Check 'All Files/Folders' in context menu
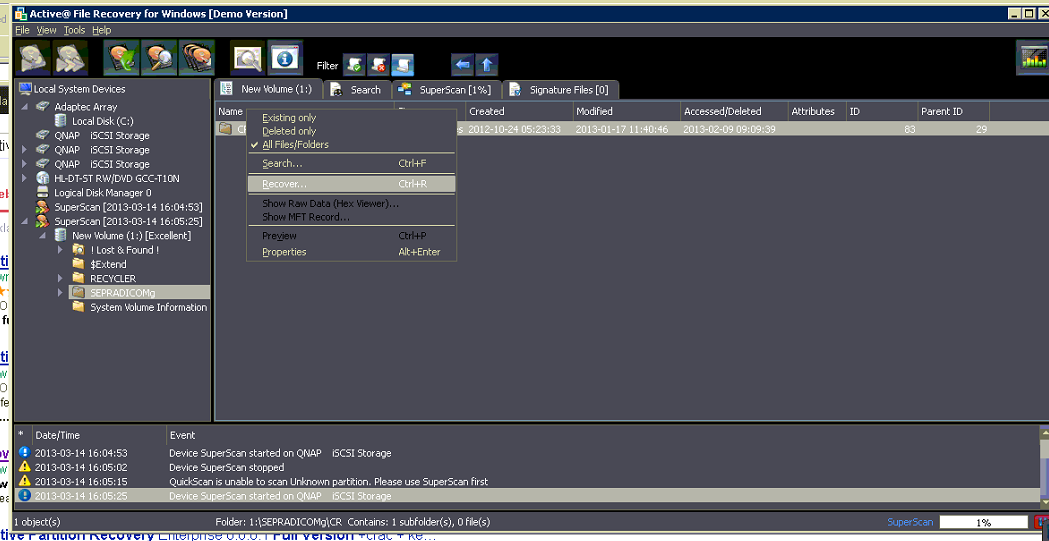 click(x=295, y=144)
